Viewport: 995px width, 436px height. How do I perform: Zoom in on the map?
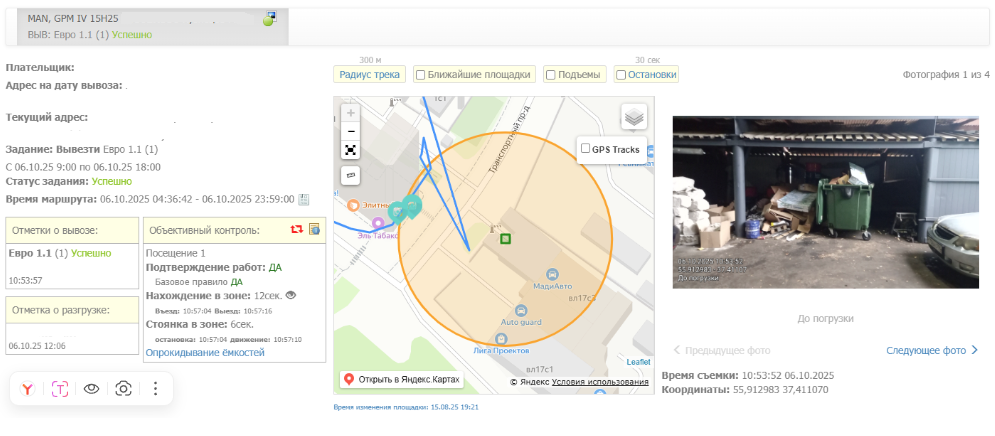click(x=351, y=113)
